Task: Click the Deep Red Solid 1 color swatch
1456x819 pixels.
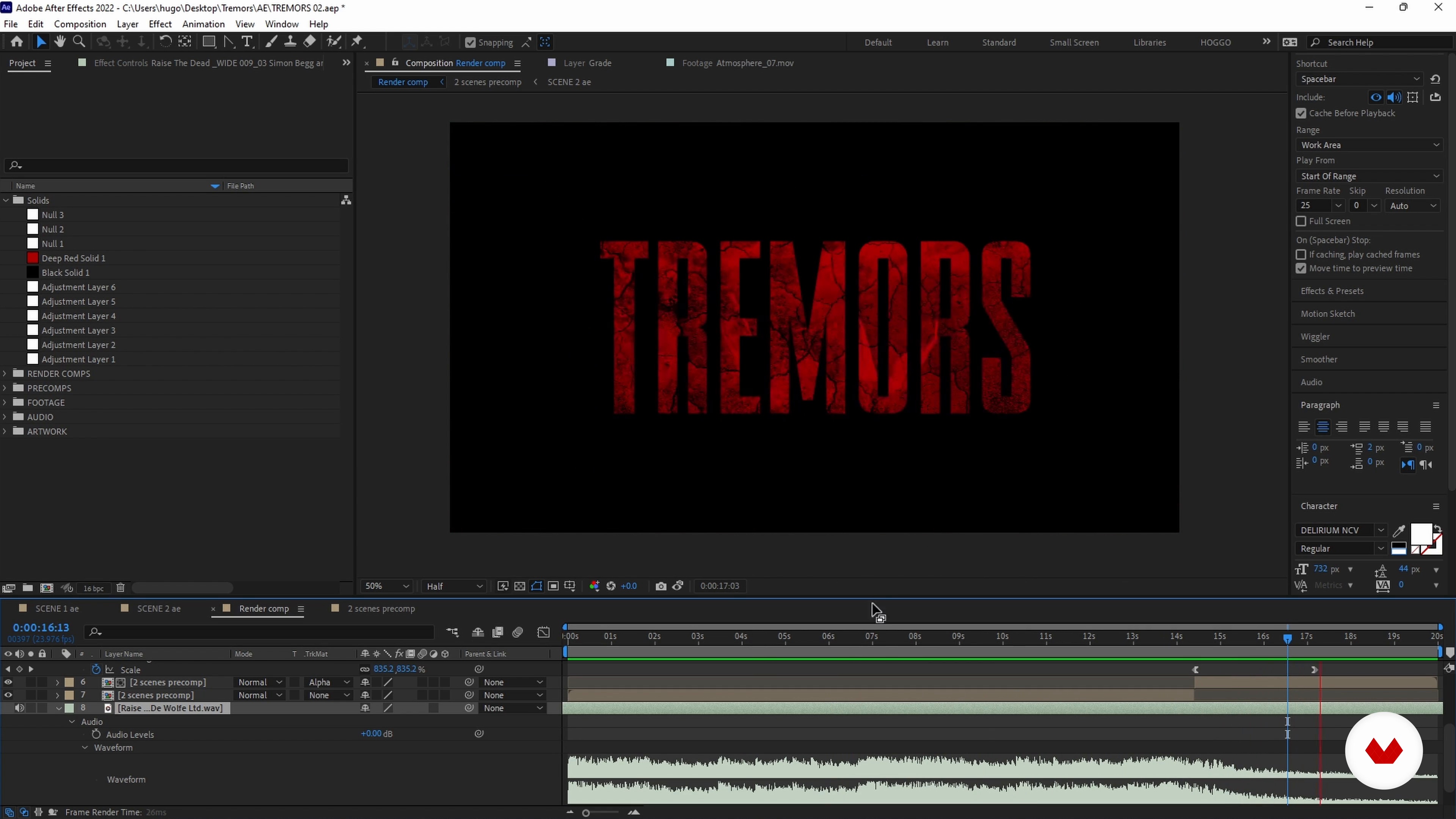Action: tap(33, 258)
